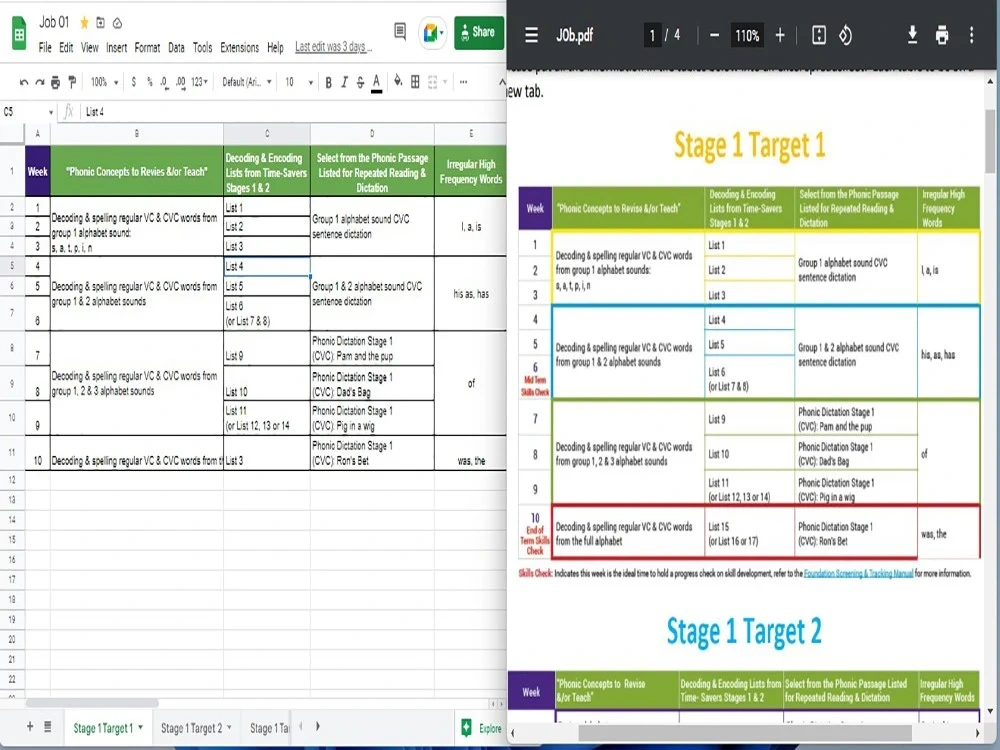The width and height of the screenshot is (1000, 750).
Task: Click the 110% zoom level field
Action: (x=747, y=35)
